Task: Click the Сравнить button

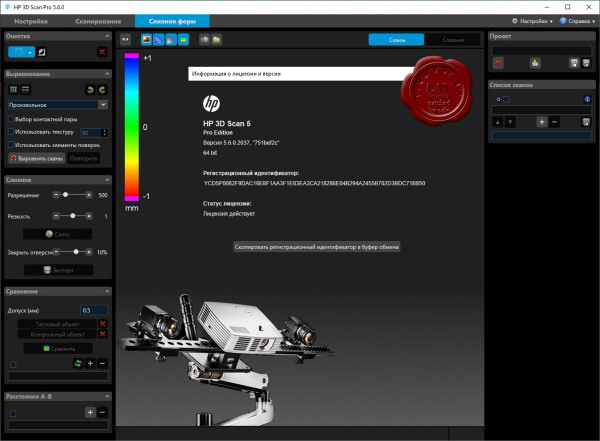Action: coord(58,349)
